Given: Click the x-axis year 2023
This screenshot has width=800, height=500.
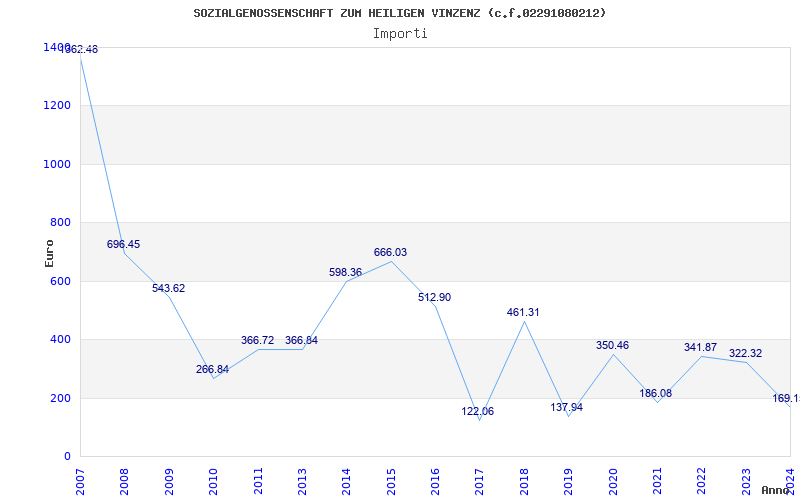Looking at the screenshot, I should pyautogui.click(x=746, y=482).
